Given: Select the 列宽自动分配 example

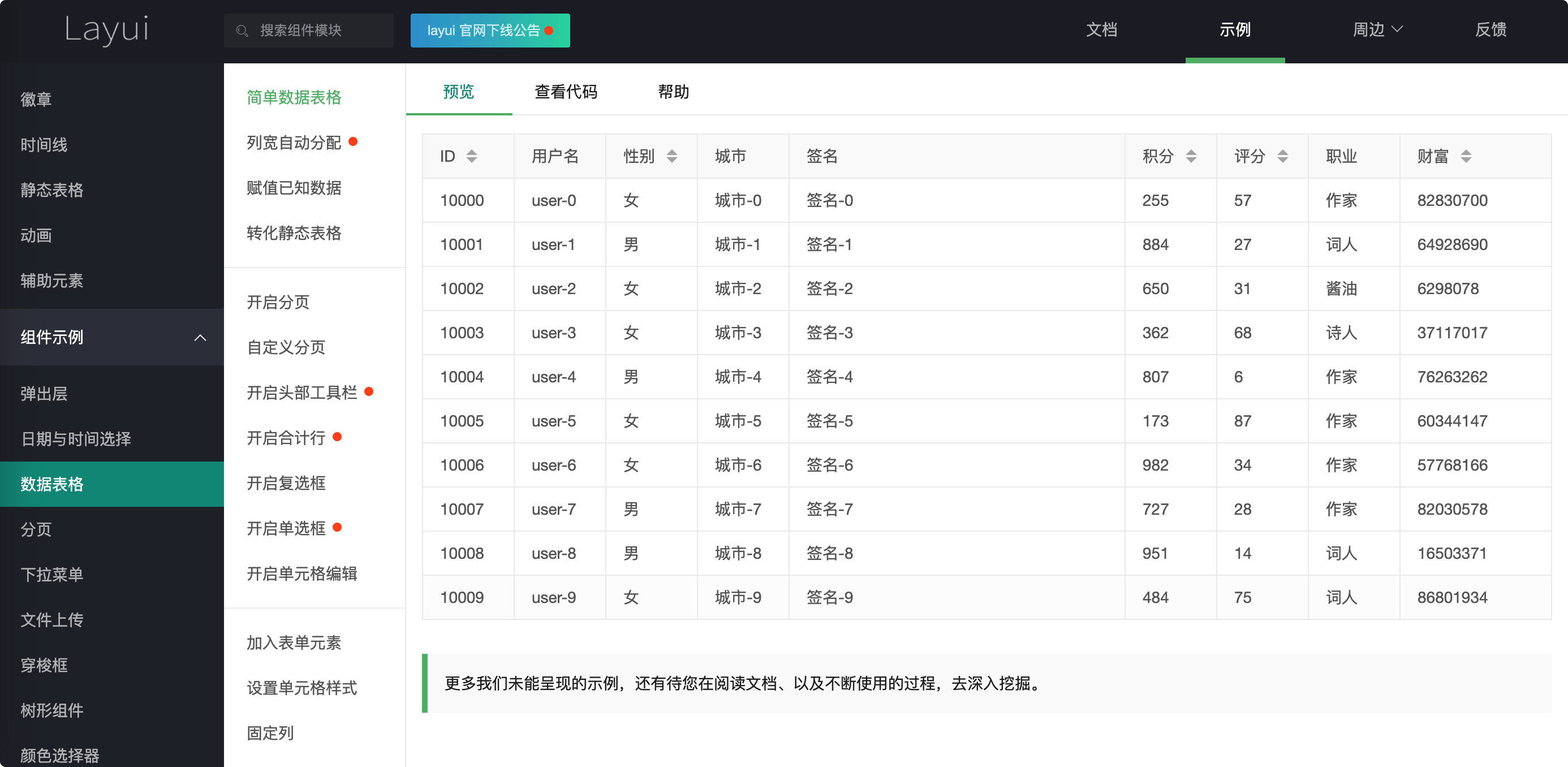Looking at the screenshot, I should 294,143.
